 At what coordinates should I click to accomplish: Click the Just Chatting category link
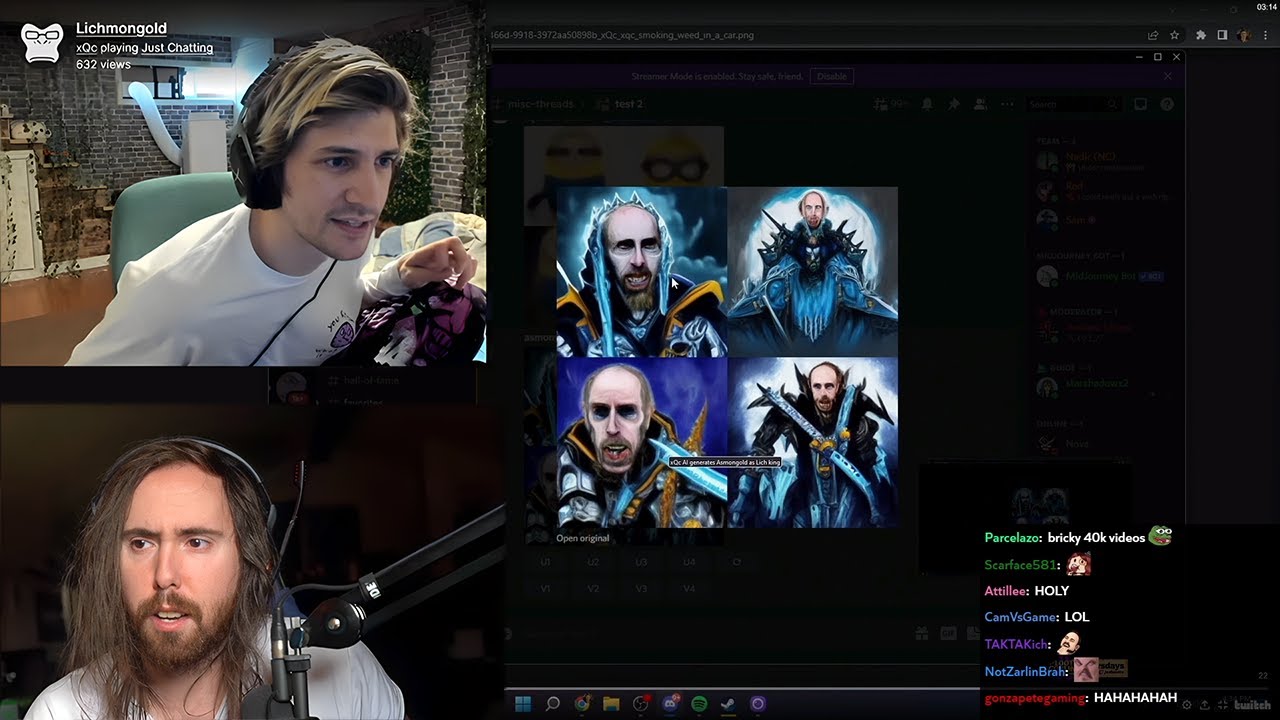(177, 47)
